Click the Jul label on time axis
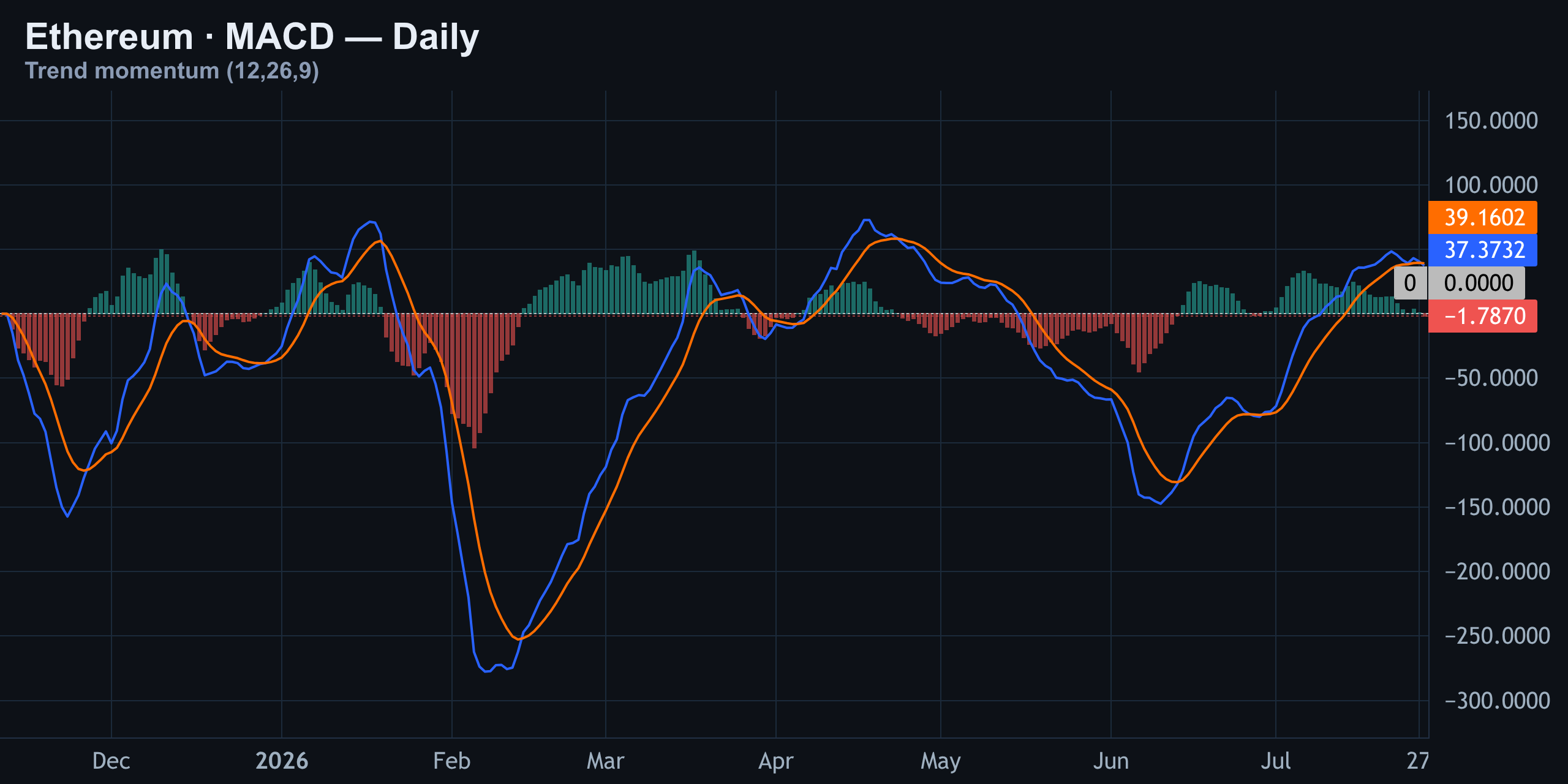The height and width of the screenshot is (784, 1568). pos(1275,761)
